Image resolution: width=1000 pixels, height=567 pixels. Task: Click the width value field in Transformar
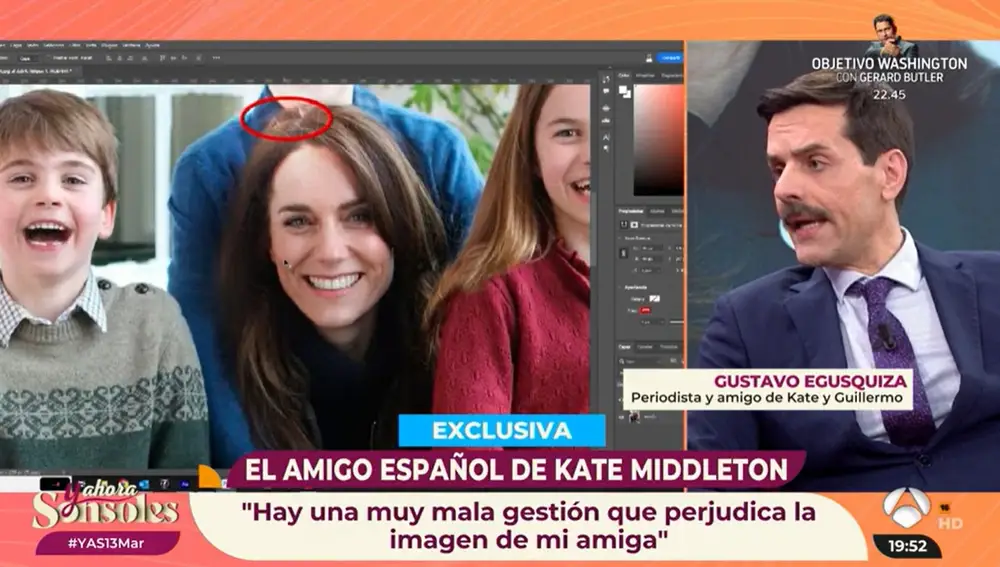(x=651, y=249)
